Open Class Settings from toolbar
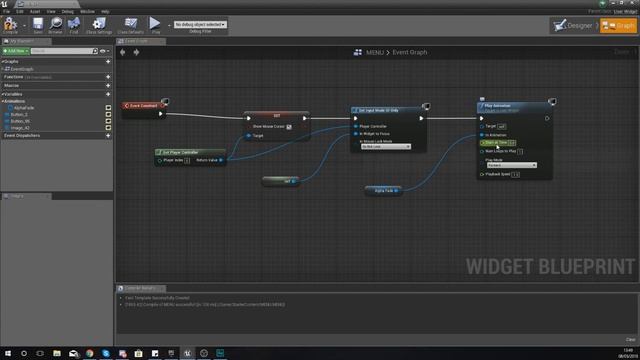 (99, 25)
